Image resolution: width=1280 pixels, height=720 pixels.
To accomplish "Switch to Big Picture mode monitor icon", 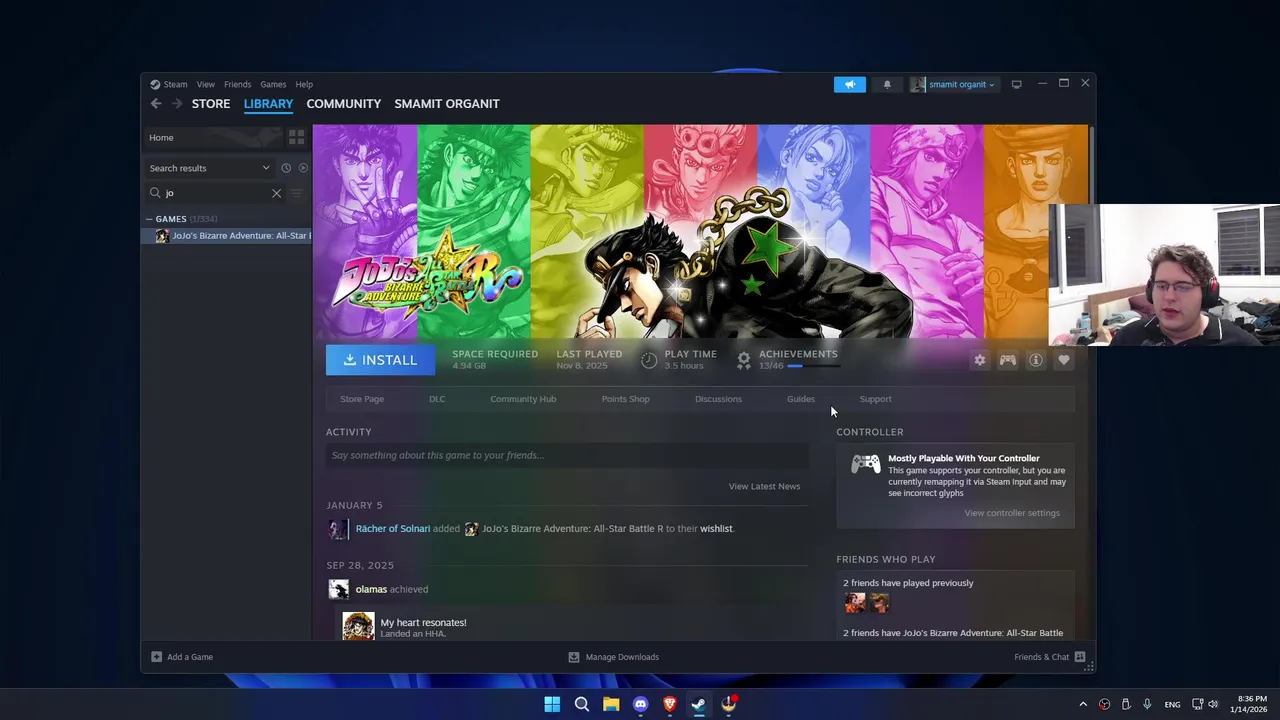I will click(x=1016, y=84).
